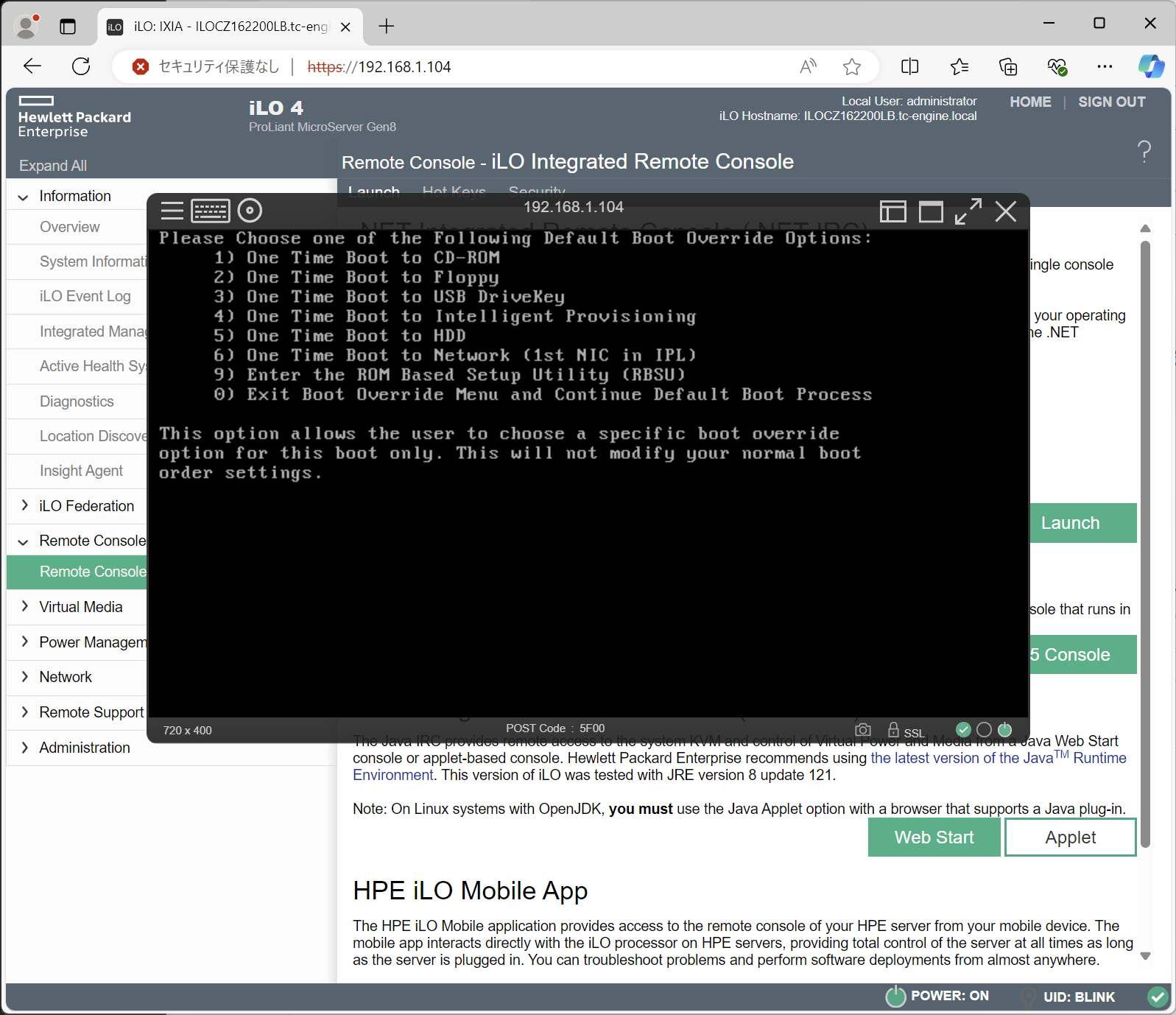Expand the Virtual Media section
The image size is (1176, 1015).
click(x=24, y=606)
